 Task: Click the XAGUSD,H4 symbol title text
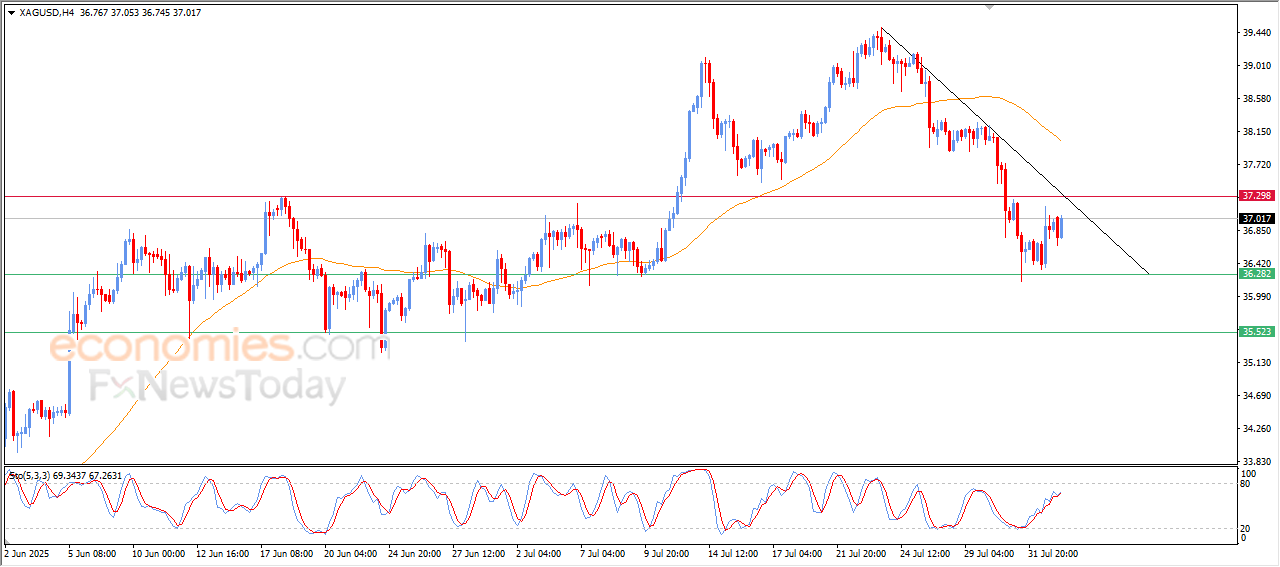pyautogui.click(x=45, y=12)
